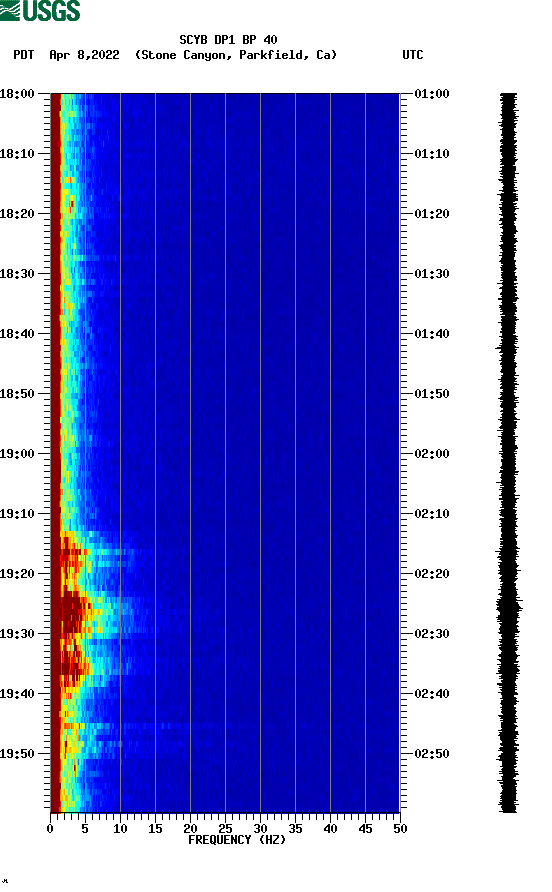The image size is (552, 892).
Task: Click the 19:30 time label
Action: click(18, 634)
